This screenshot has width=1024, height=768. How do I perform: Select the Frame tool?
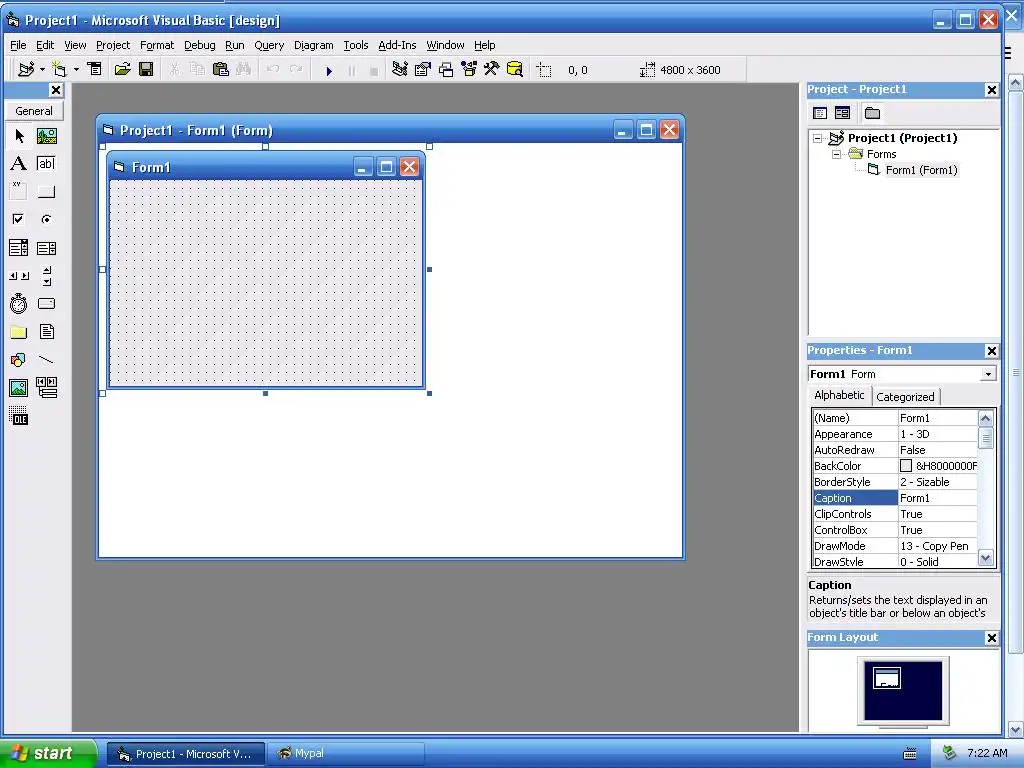point(19,191)
